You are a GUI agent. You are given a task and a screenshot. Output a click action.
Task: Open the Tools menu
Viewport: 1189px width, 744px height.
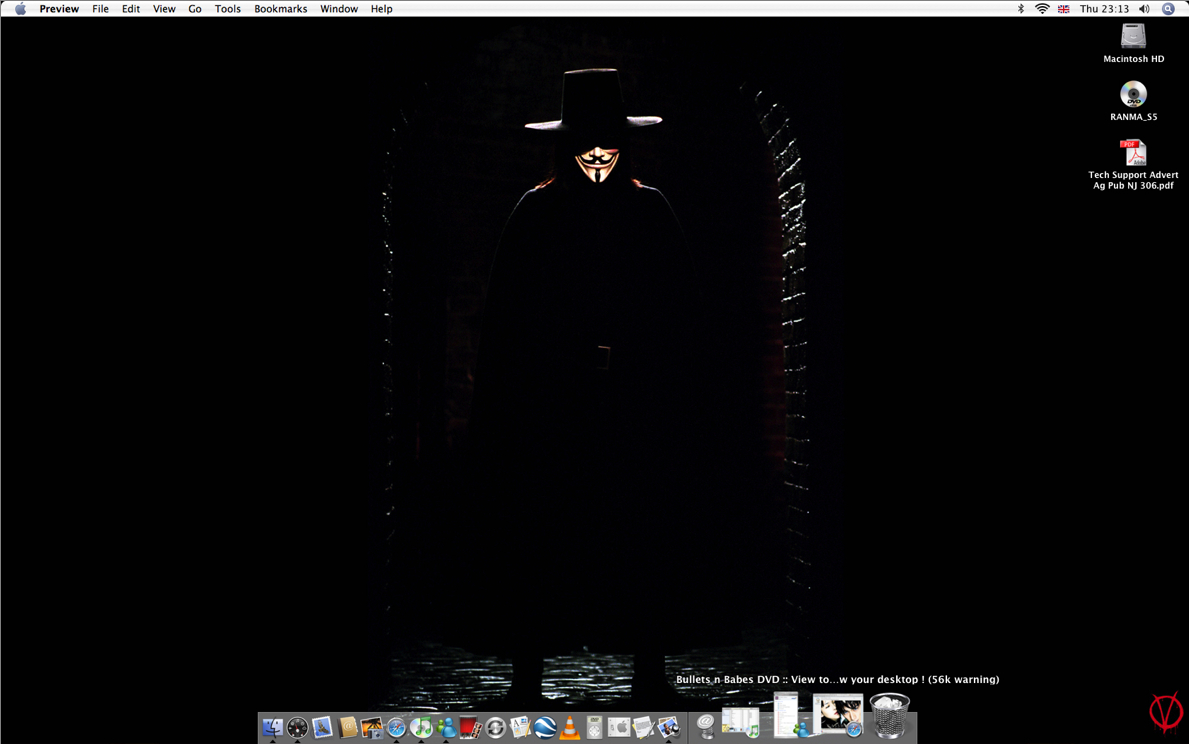click(227, 9)
